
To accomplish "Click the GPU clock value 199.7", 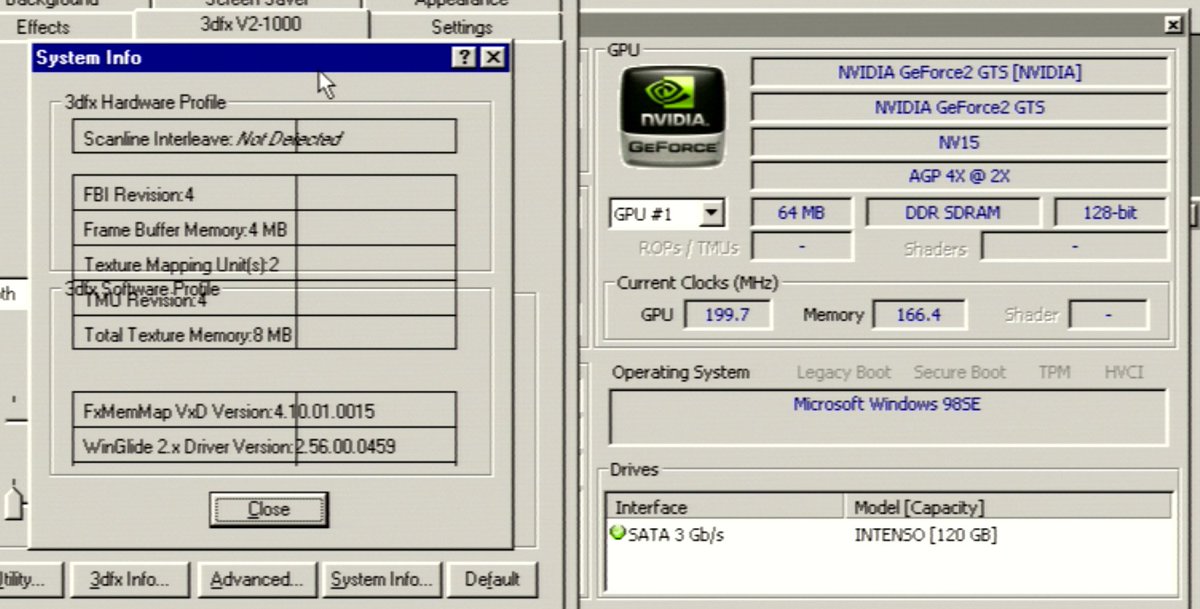I will click(727, 315).
